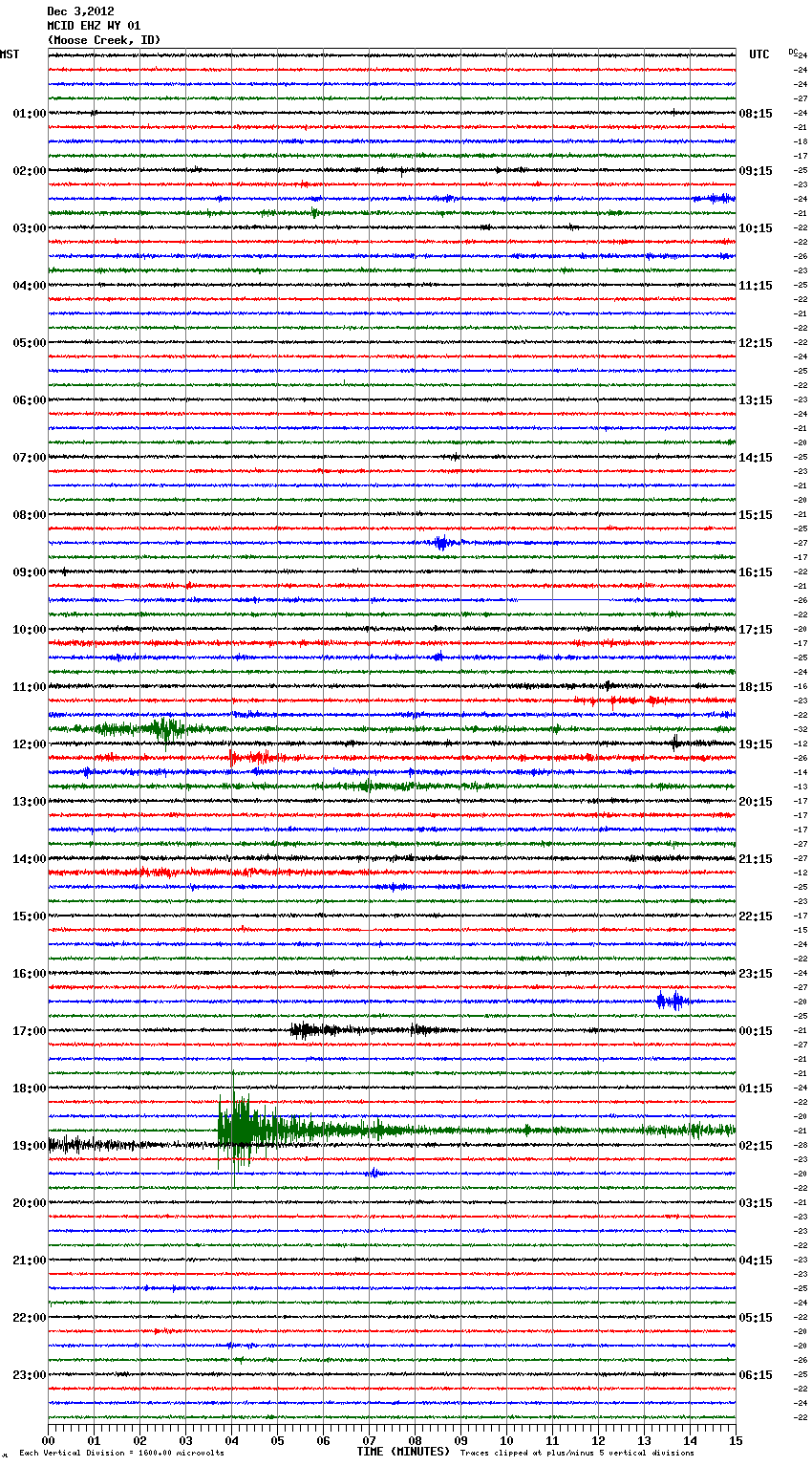This screenshot has height=1466, width=812.
Task: Select the 13:00 MST time label
Action: [x=29, y=802]
